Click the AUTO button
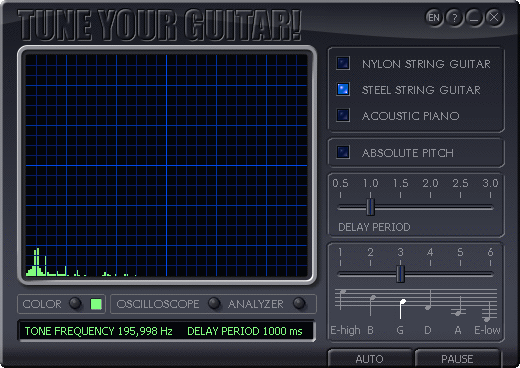This screenshot has width=520, height=368. click(369, 359)
